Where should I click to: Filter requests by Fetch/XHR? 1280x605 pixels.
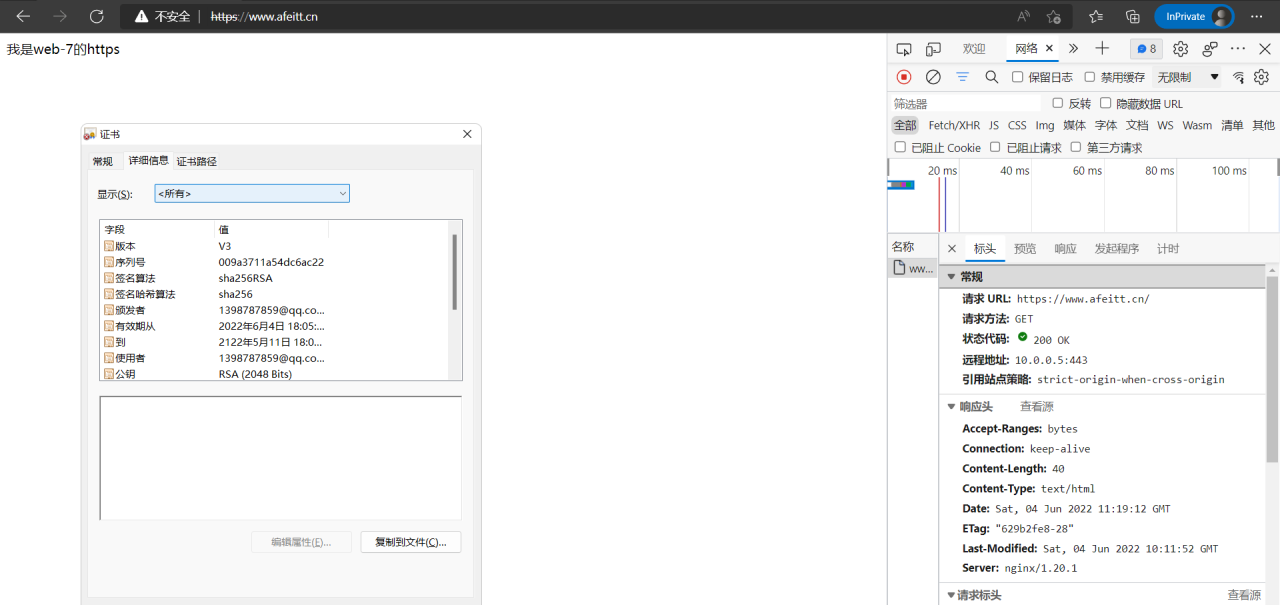[x=954, y=125]
